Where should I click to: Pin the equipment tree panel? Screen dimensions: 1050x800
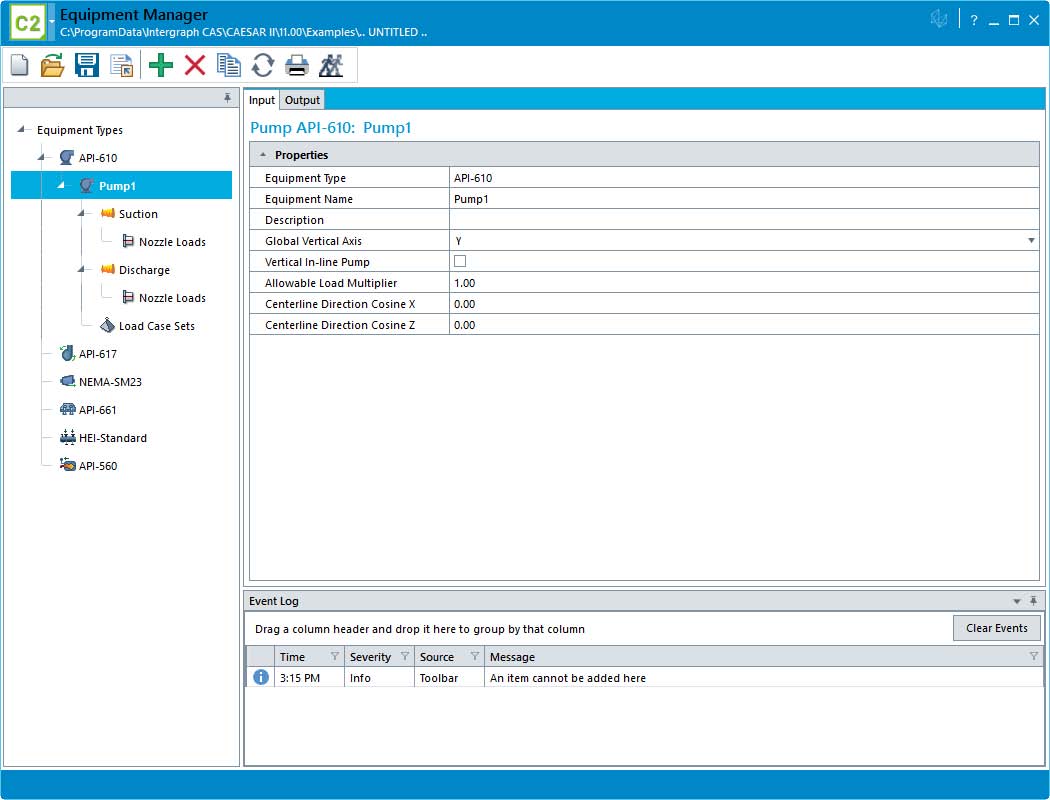coord(228,98)
